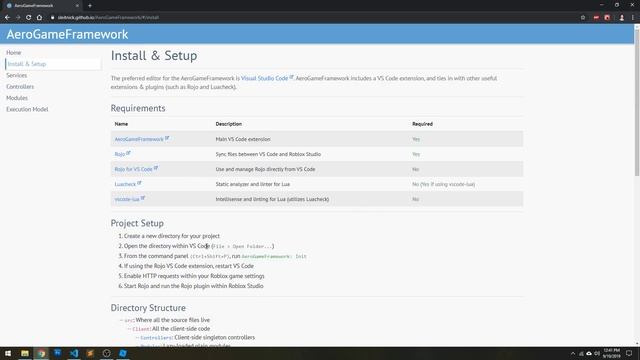Click the address bar URL
The width and height of the screenshot is (640, 360).
click(x=108, y=18)
